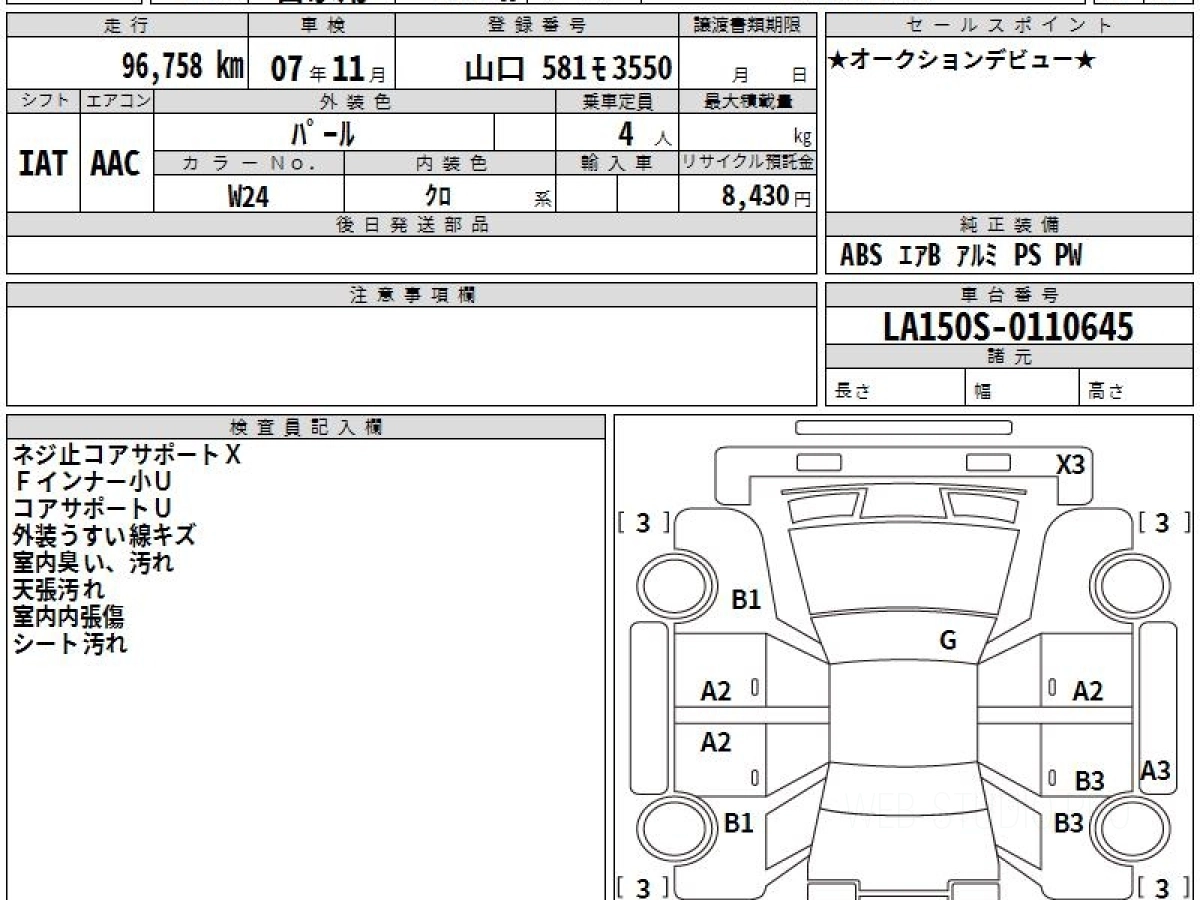Viewport: 1200px width, 900px height.
Task: Click the 純正装備 header
Action: 1009,225
